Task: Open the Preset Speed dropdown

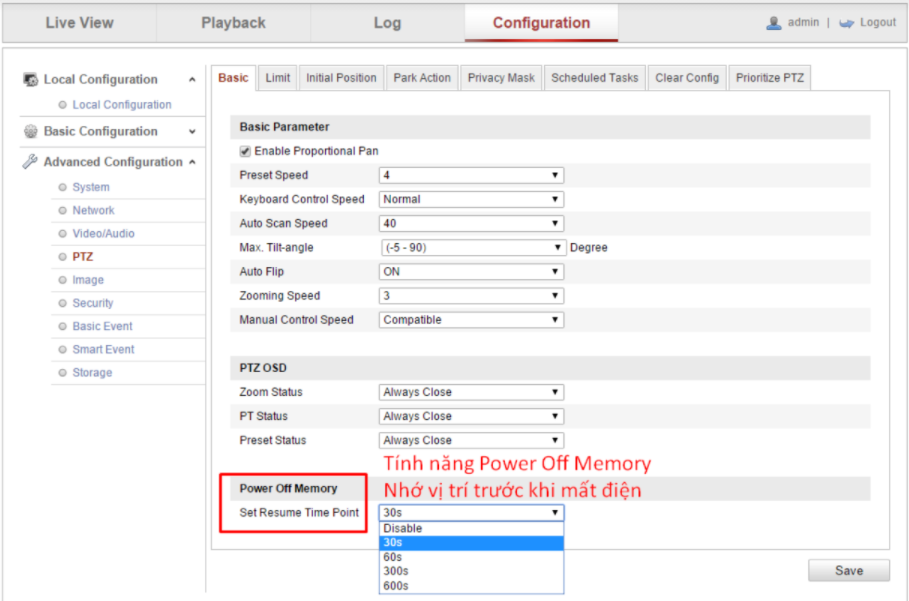Action: coord(471,175)
